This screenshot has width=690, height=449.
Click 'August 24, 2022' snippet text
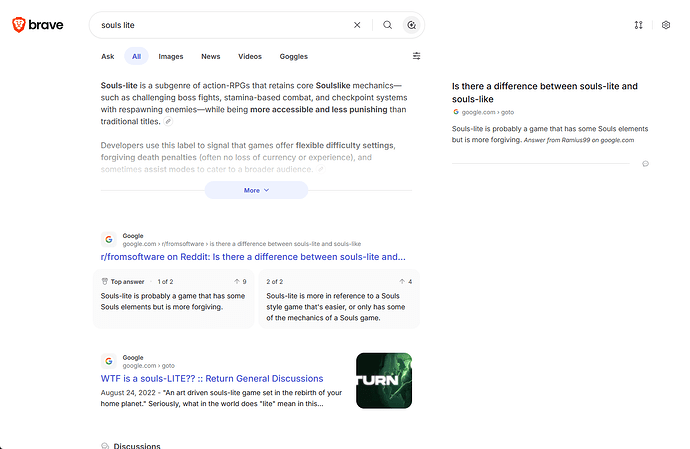(x=128, y=392)
